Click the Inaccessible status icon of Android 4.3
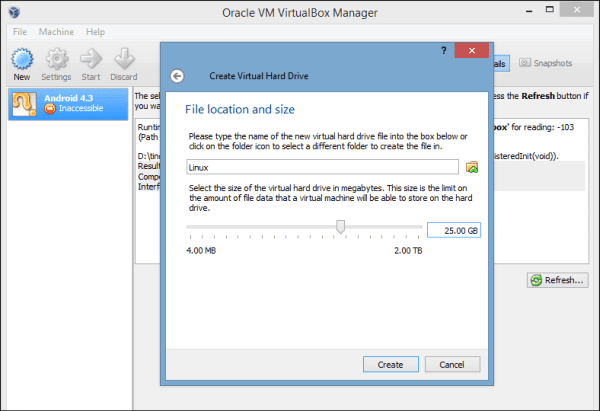 point(50,109)
